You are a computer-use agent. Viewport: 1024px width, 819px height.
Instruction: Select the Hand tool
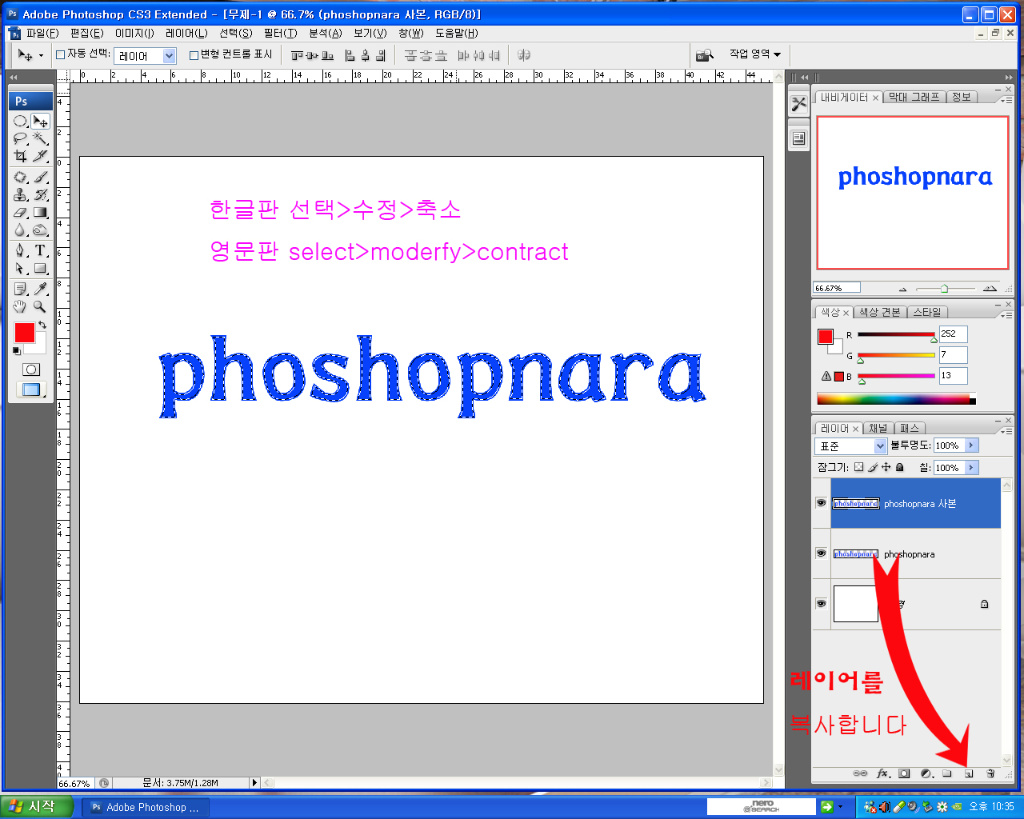click(x=20, y=306)
